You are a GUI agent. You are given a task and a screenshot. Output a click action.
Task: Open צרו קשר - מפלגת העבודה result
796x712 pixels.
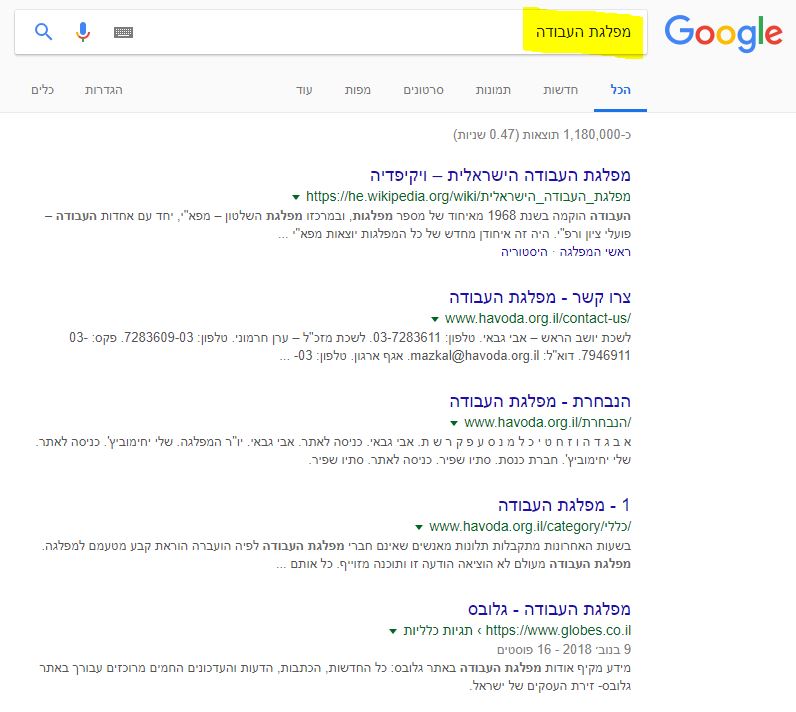(x=540, y=297)
